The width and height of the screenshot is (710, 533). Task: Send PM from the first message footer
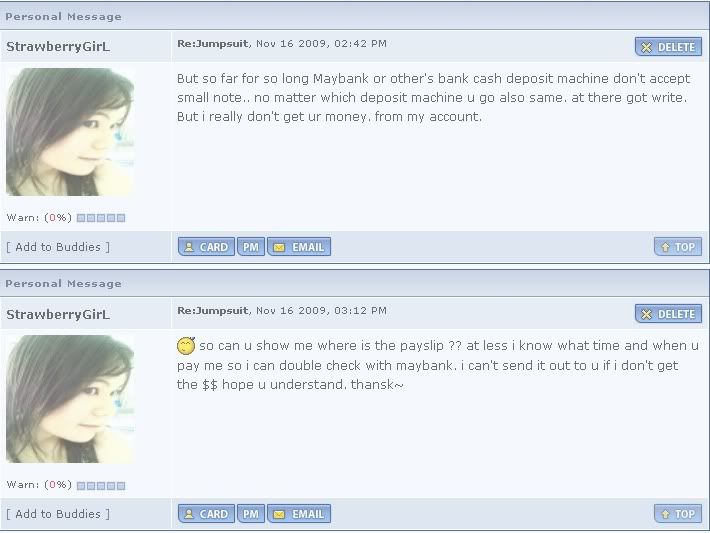[251, 247]
